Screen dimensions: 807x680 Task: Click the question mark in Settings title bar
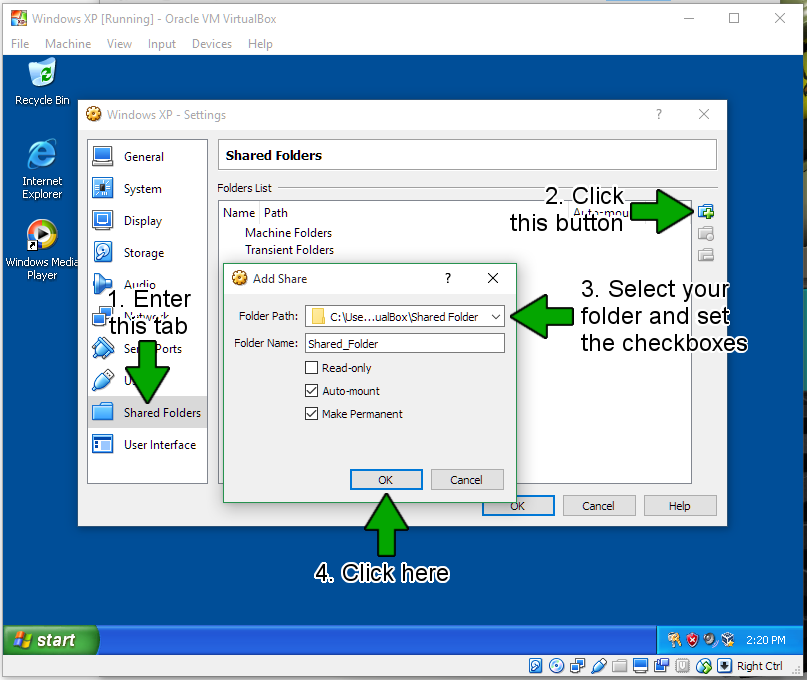click(x=659, y=114)
